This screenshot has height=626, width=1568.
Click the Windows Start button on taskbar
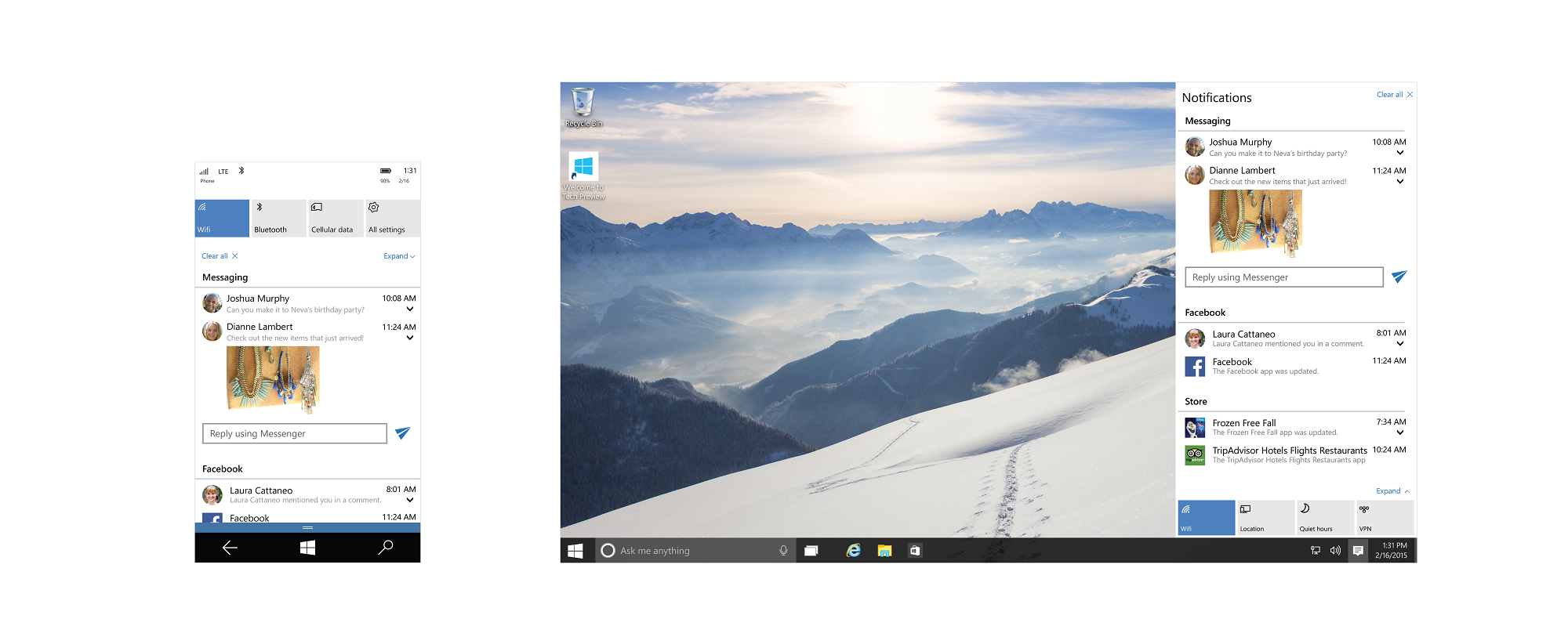[575, 551]
